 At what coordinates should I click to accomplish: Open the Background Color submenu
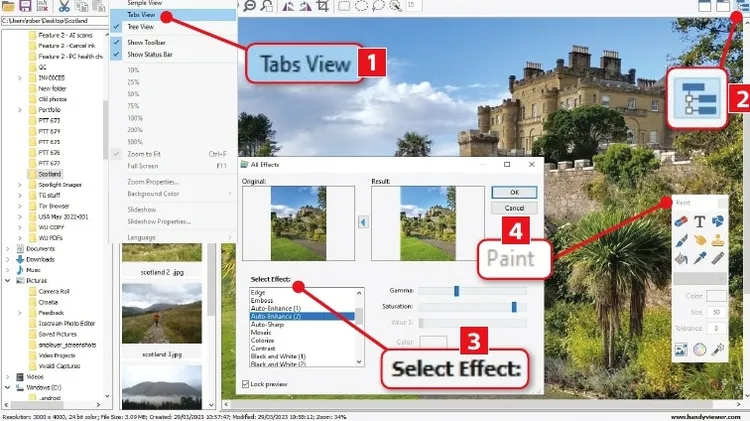(x=173, y=194)
